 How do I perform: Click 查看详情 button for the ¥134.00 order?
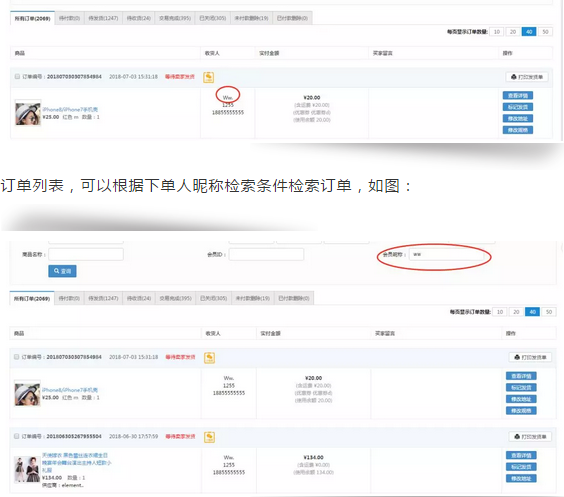pyautogui.click(x=521, y=455)
